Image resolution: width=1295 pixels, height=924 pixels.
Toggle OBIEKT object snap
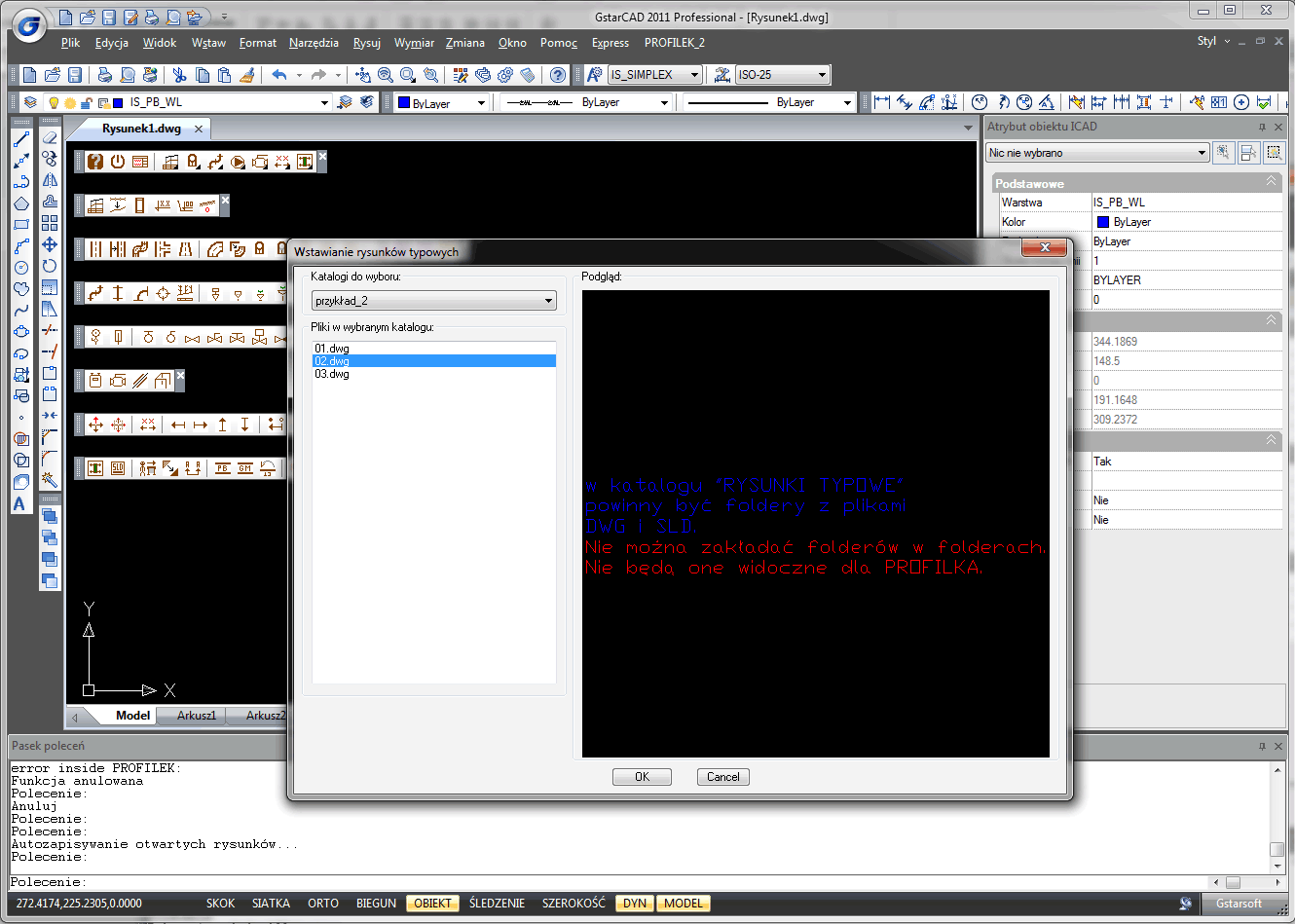433,904
